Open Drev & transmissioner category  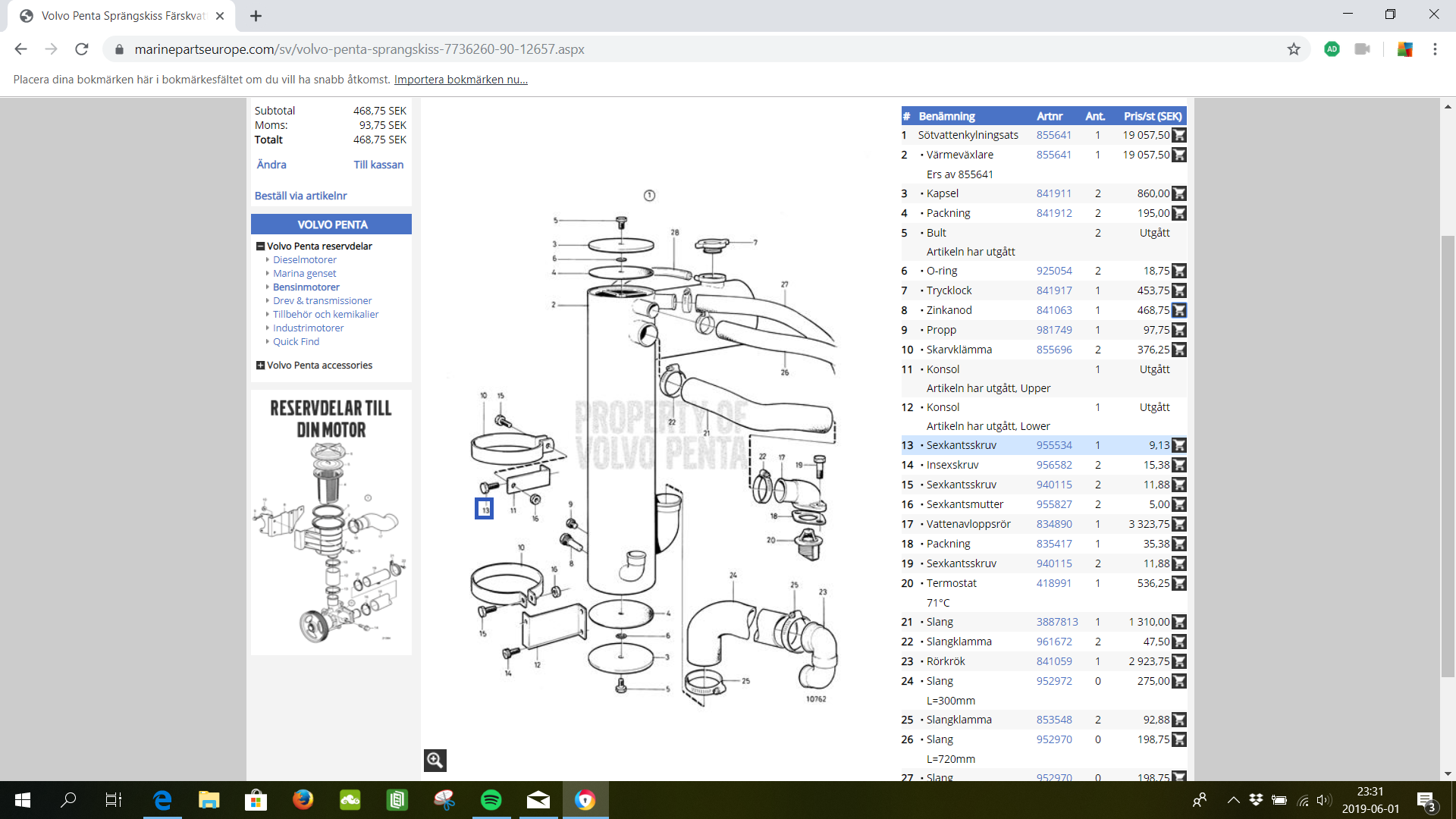pyautogui.click(x=322, y=301)
